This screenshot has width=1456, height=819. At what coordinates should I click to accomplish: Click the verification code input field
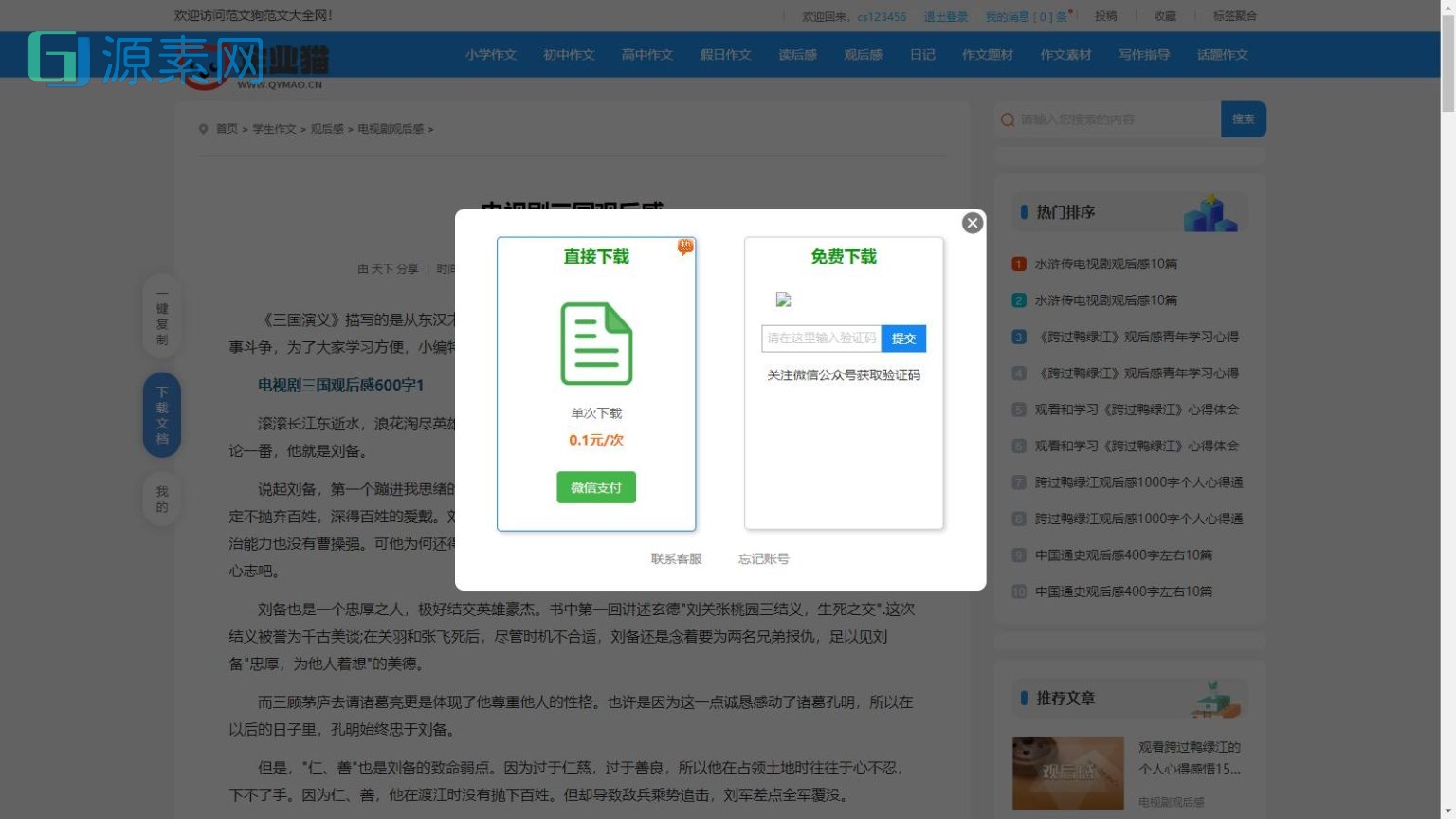point(822,338)
